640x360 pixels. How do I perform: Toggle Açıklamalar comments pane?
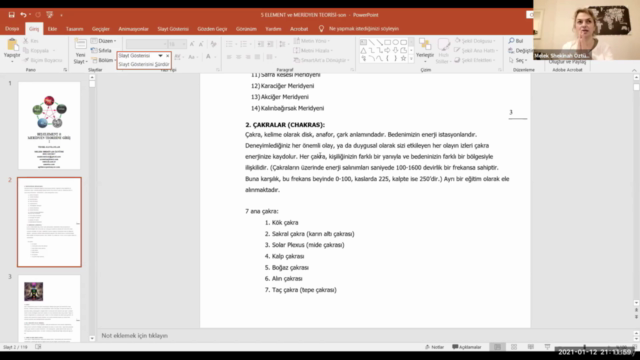[467, 347]
